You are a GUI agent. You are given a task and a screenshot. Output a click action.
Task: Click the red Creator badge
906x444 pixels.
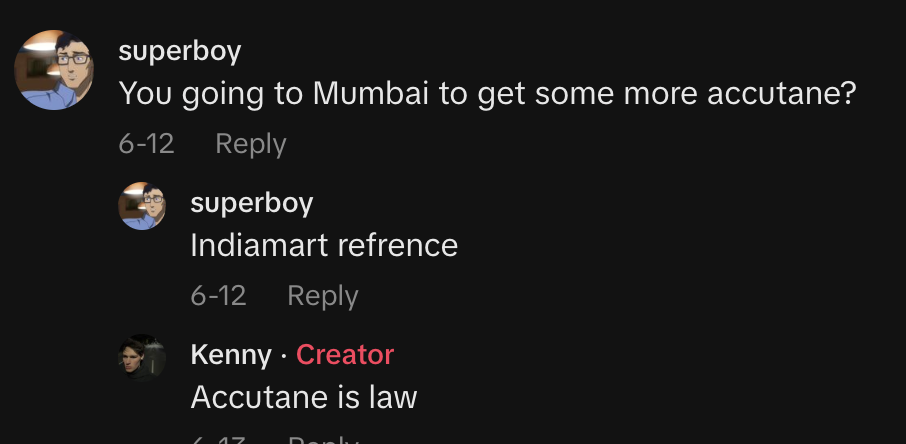pos(345,354)
